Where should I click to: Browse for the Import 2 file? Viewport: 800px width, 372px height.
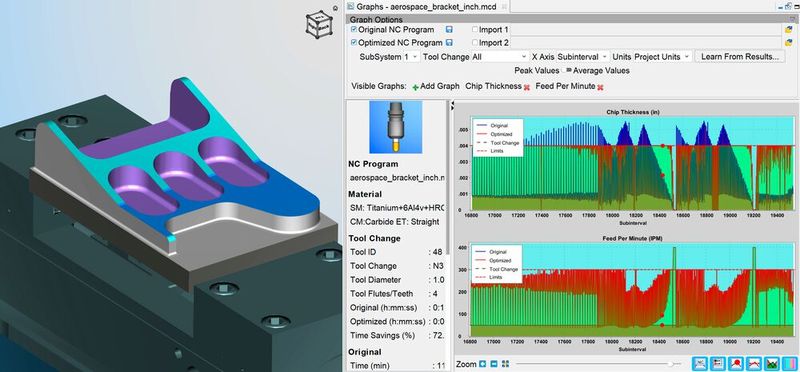[x=789, y=43]
